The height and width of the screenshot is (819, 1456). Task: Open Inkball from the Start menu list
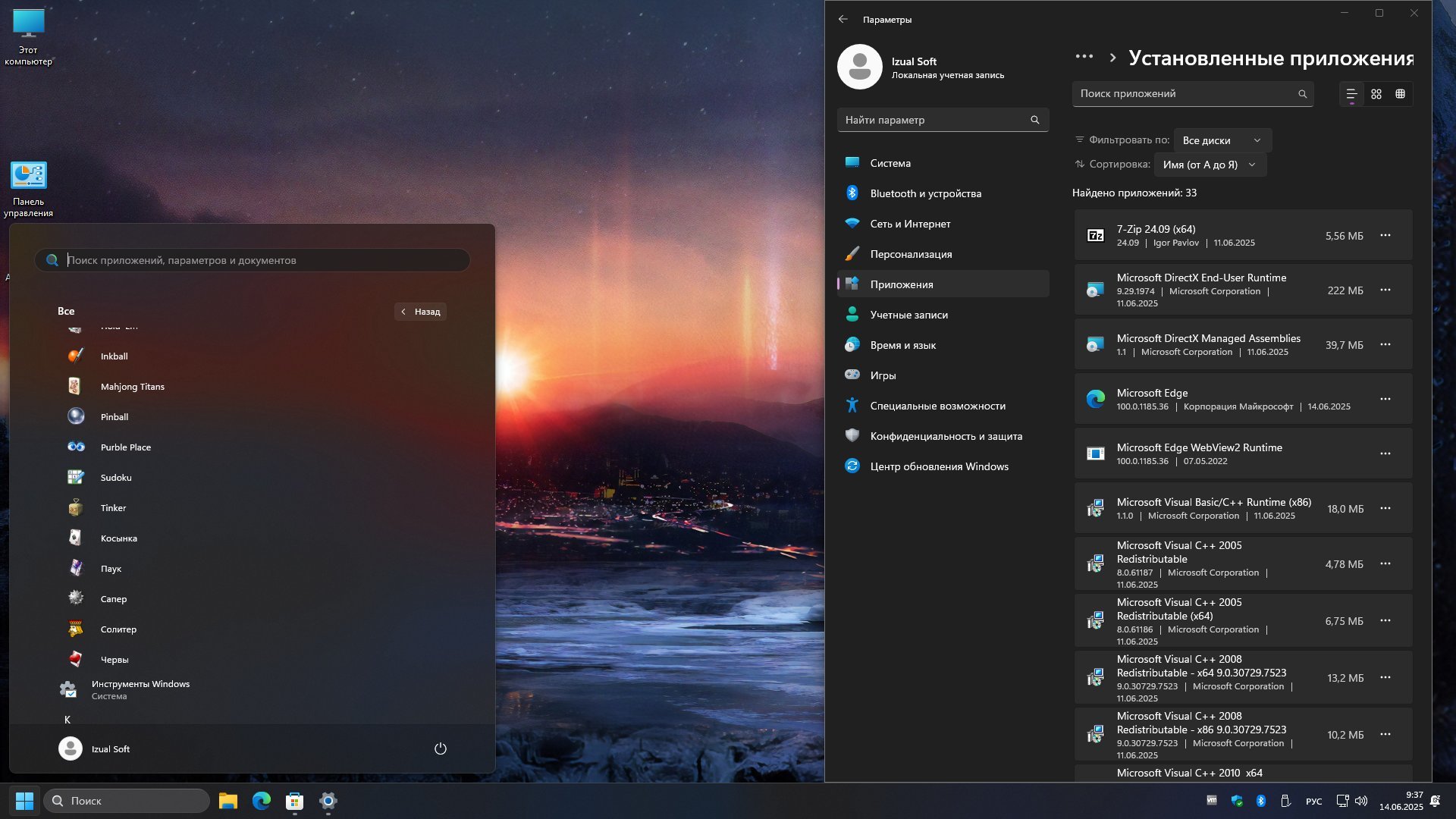pyautogui.click(x=252, y=356)
